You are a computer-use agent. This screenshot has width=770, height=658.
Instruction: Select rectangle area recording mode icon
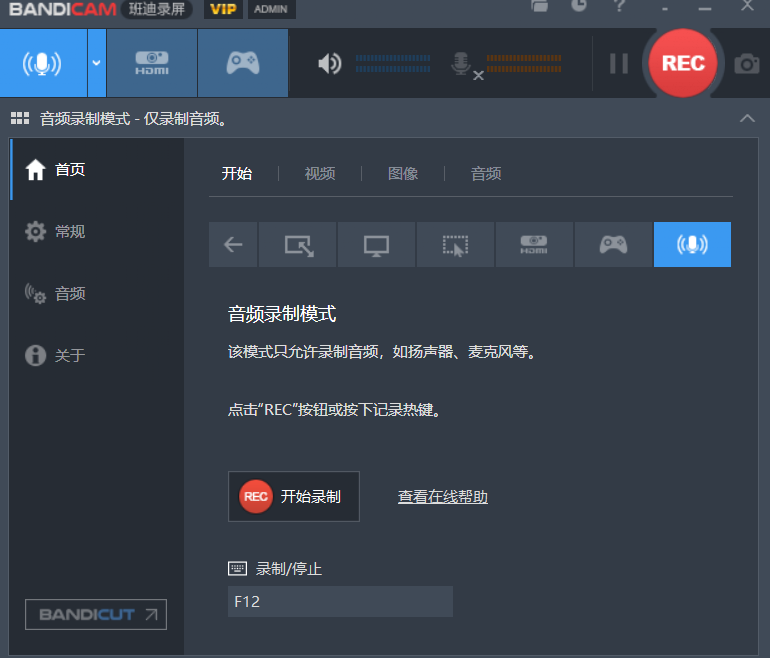pyautogui.click(x=298, y=245)
